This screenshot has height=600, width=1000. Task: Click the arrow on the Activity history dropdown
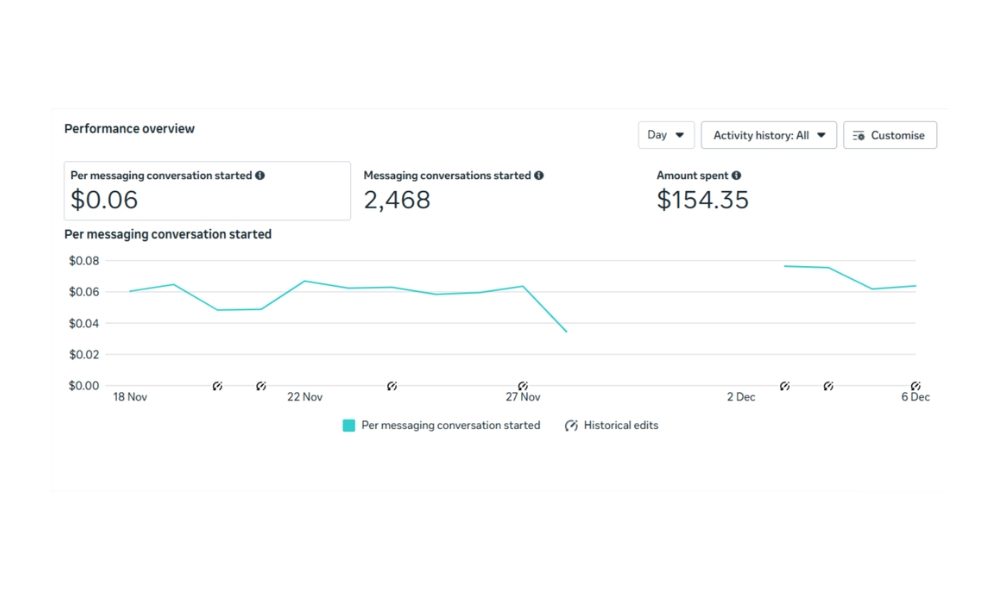point(821,136)
